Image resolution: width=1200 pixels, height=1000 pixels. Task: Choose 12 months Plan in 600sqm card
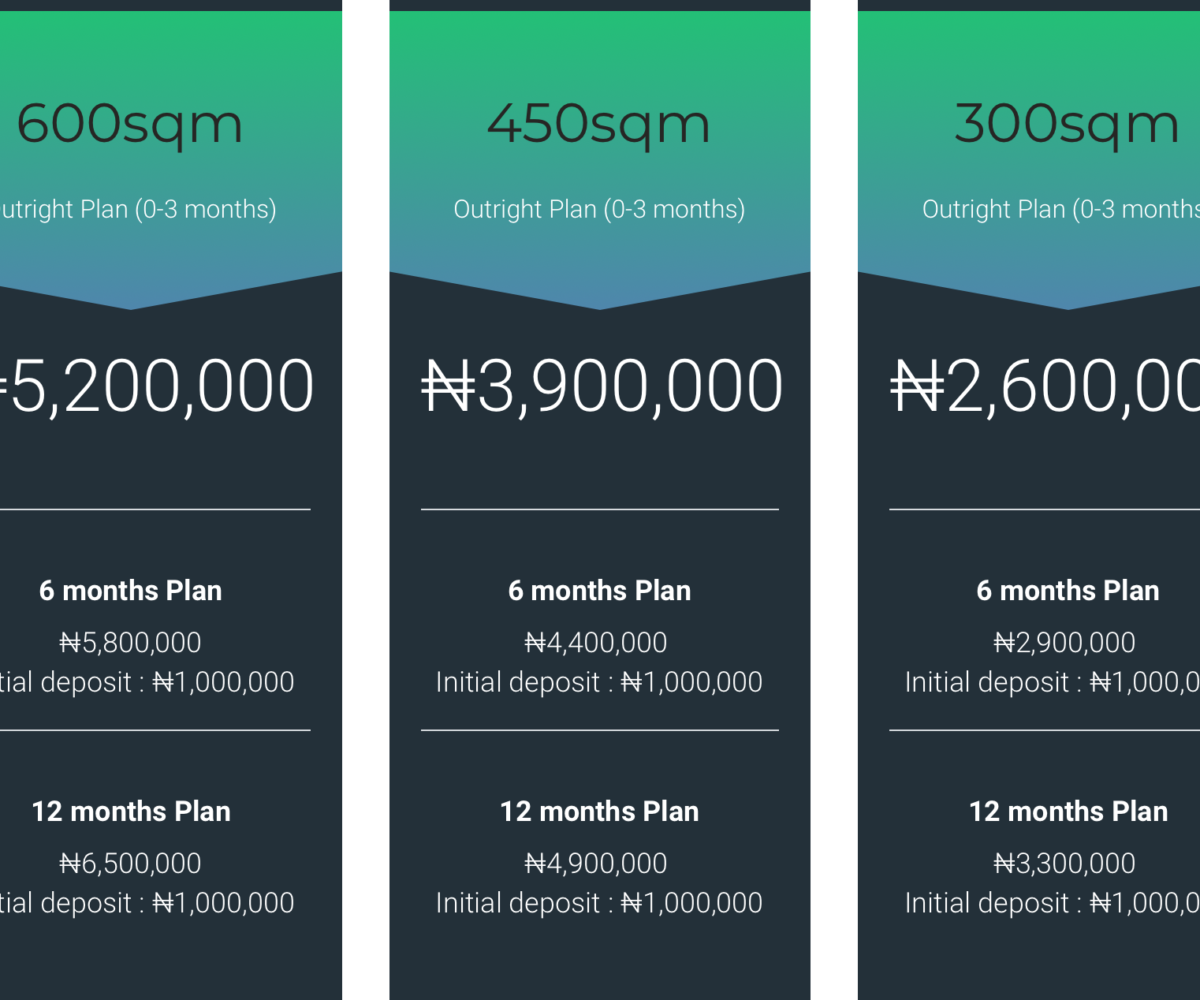pos(130,812)
